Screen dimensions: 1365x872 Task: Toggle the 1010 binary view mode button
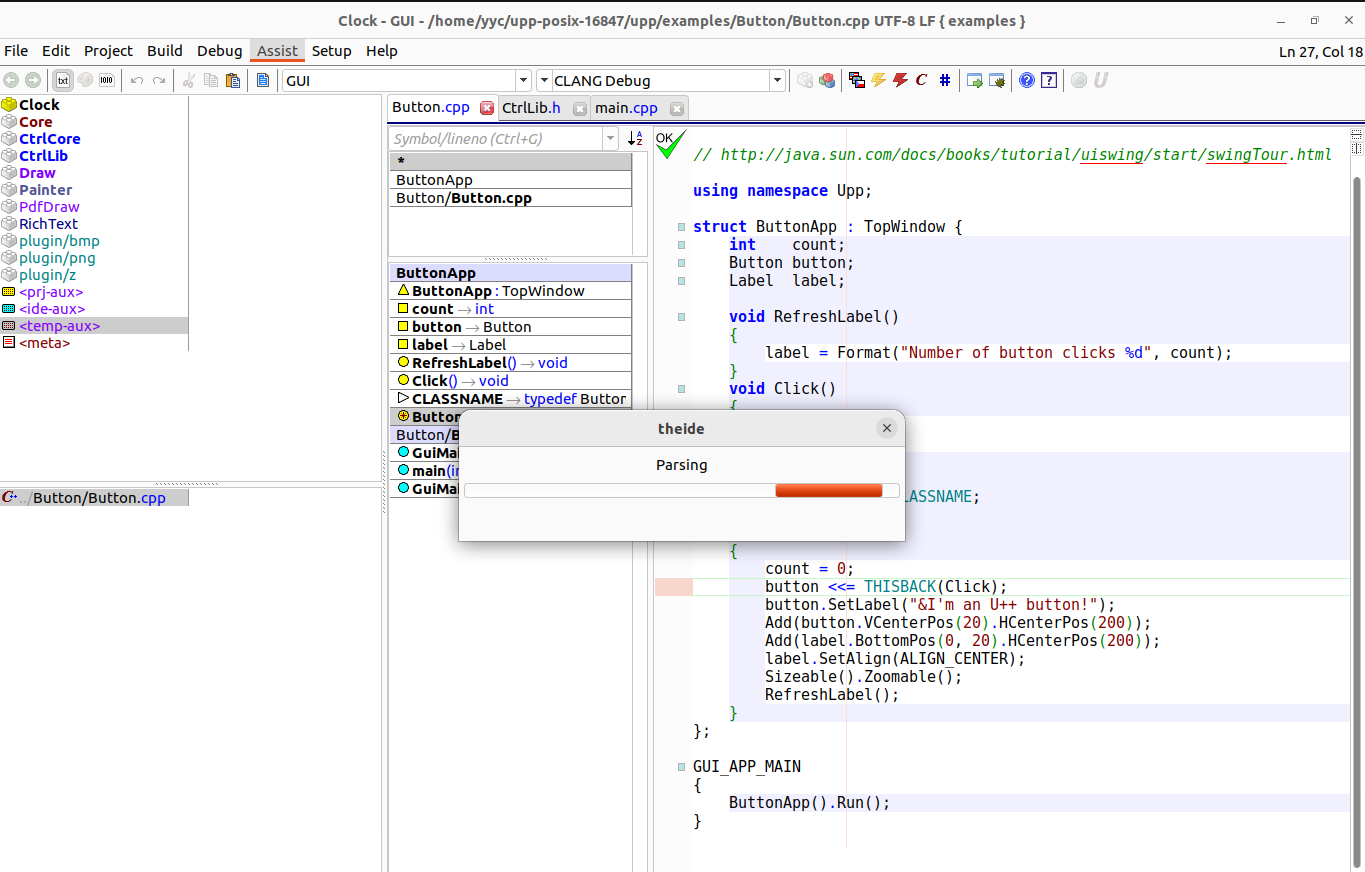107,81
